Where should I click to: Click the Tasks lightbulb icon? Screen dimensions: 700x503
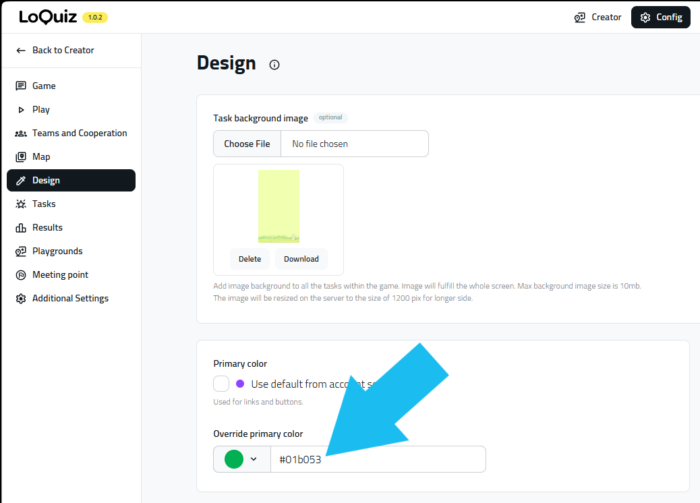click(x=21, y=204)
